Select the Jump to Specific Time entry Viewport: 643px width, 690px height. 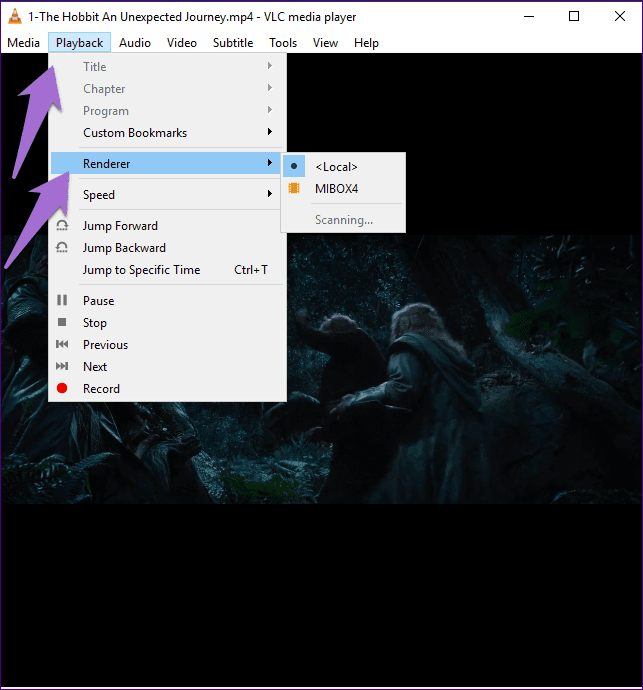(x=167, y=270)
